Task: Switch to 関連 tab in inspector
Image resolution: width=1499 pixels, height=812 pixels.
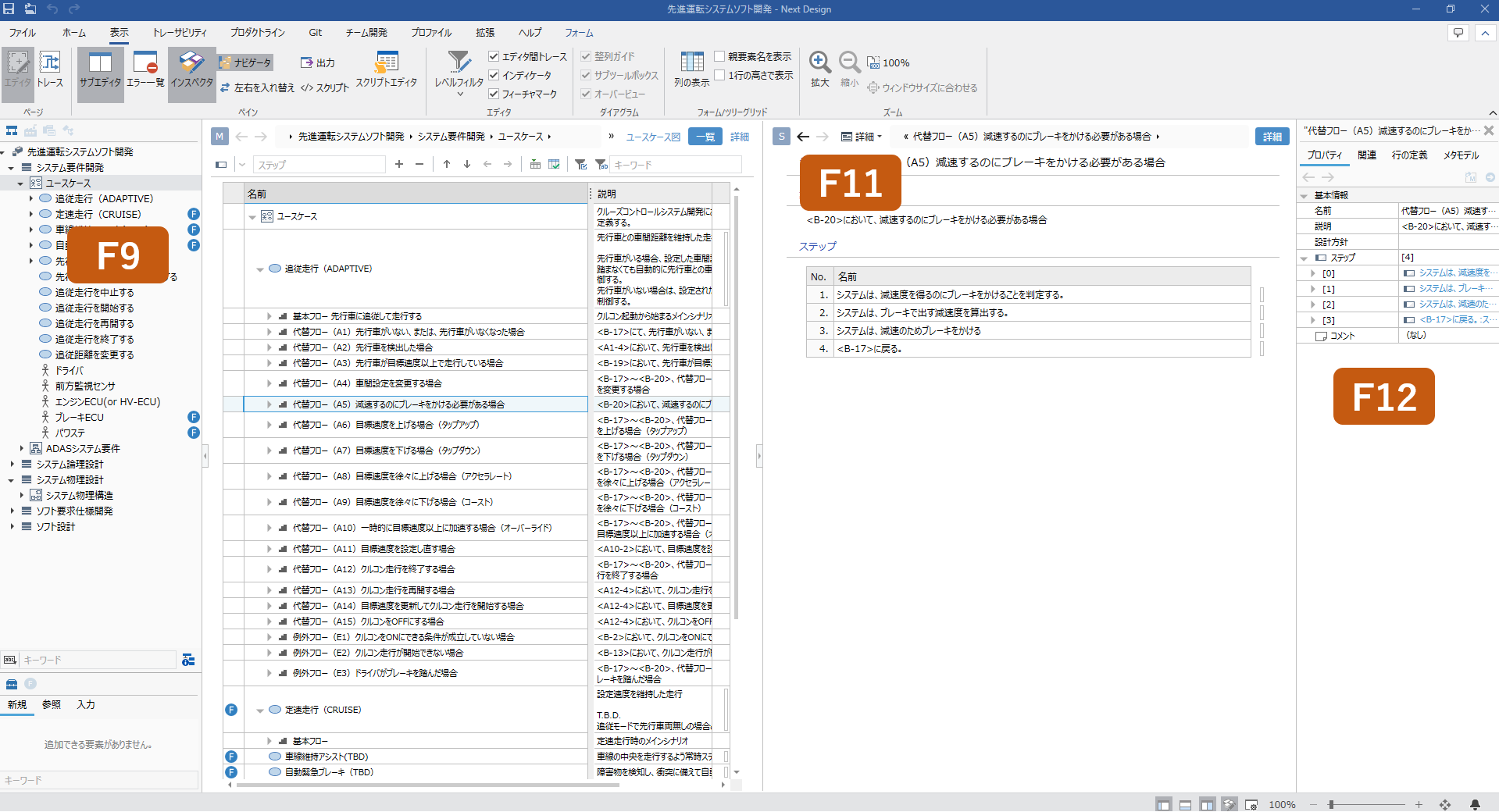Action: coord(1367,155)
